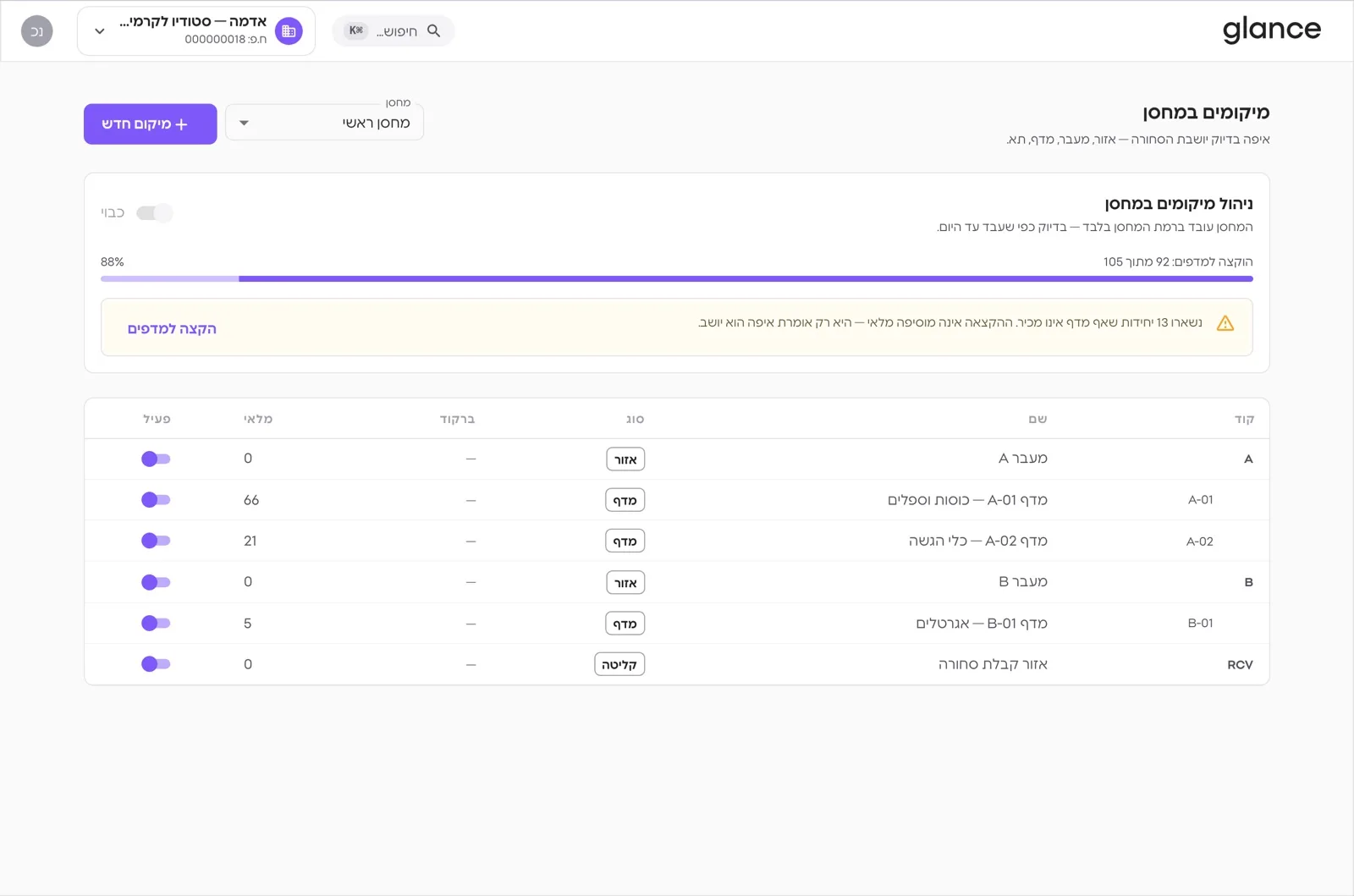Click the ⌘K shortcut badge
Image resolution: width=1354 pixels, height=896 pixels.
[x=356, y=30]
